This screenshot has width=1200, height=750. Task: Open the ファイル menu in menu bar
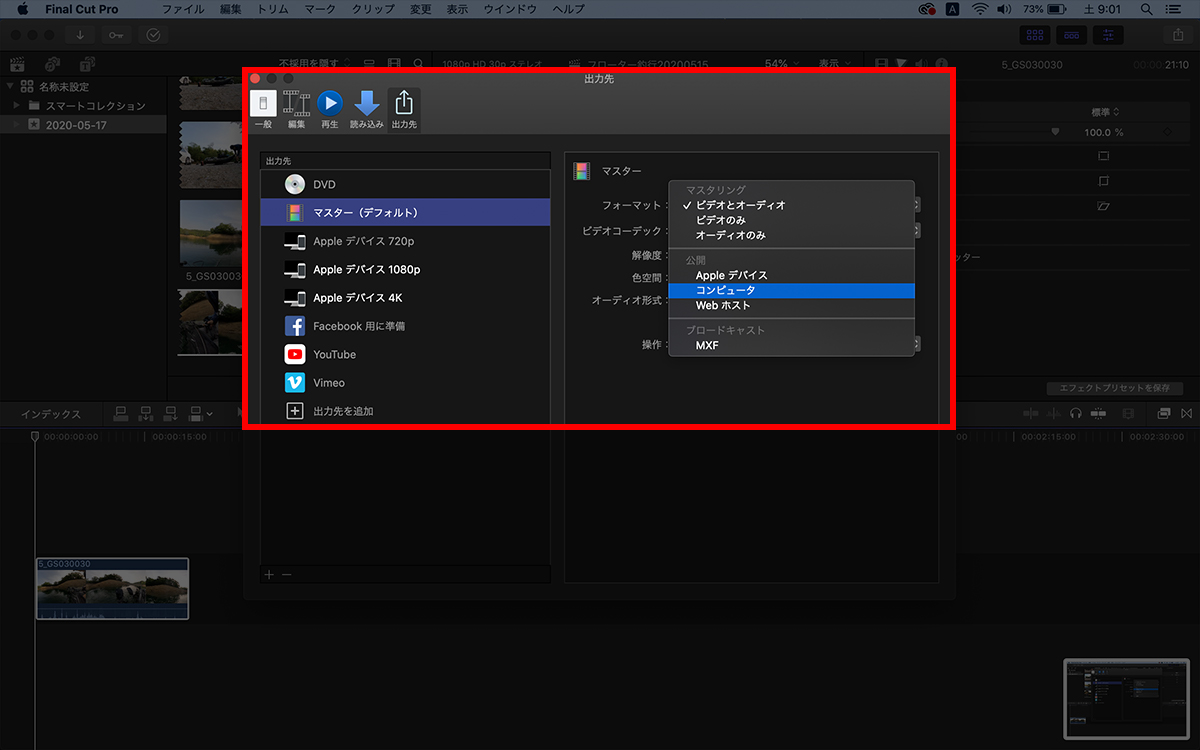pos(183,9)
